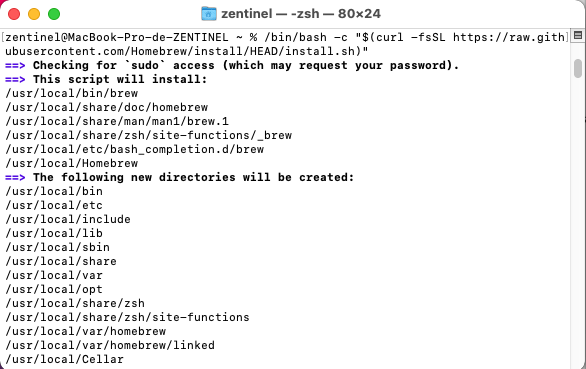This screenshot has height=369, width=586.
Task: Minimize the window using the yellow button
Action: coord(34,14)
